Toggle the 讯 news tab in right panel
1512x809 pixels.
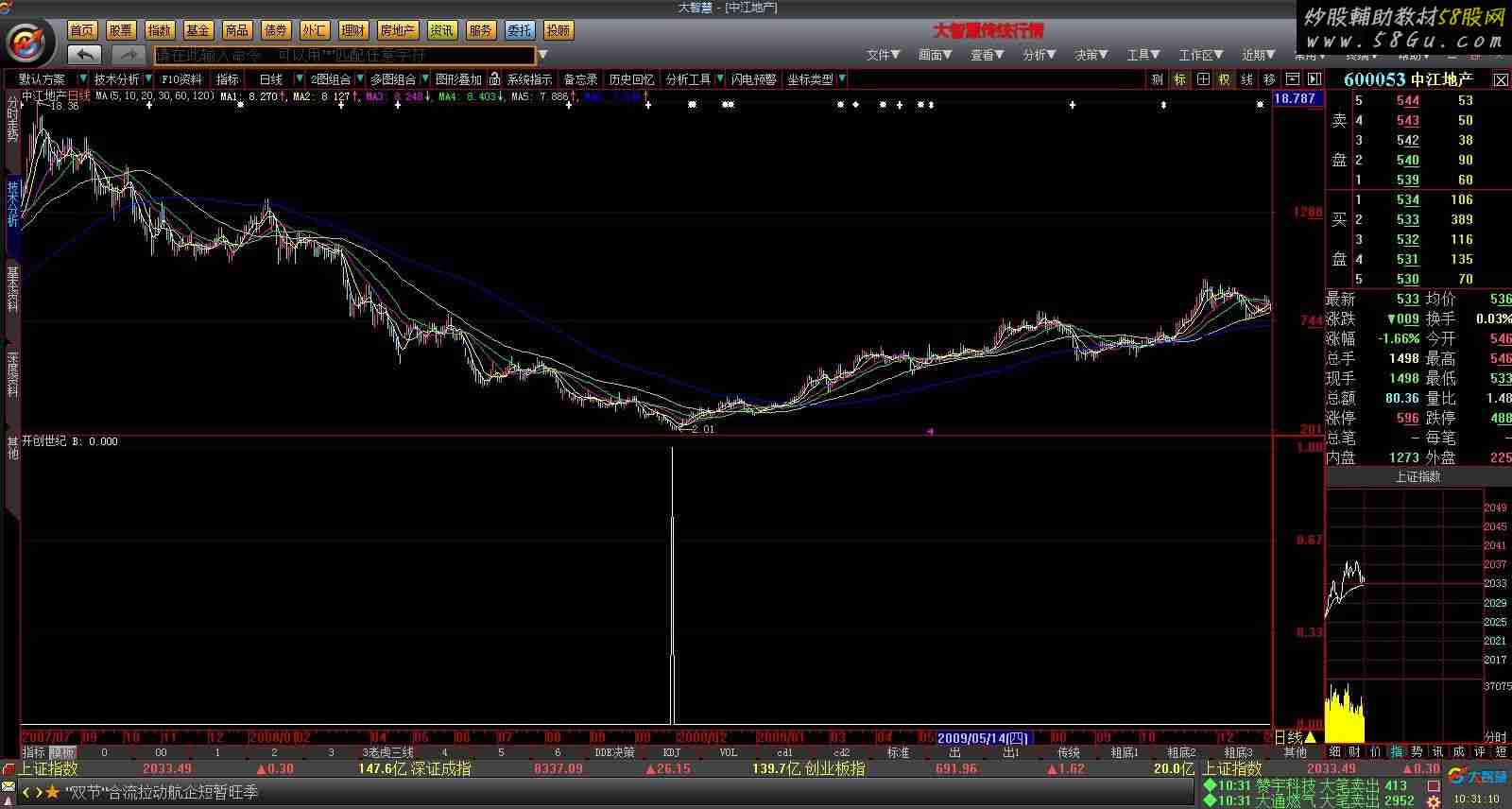1438,751
